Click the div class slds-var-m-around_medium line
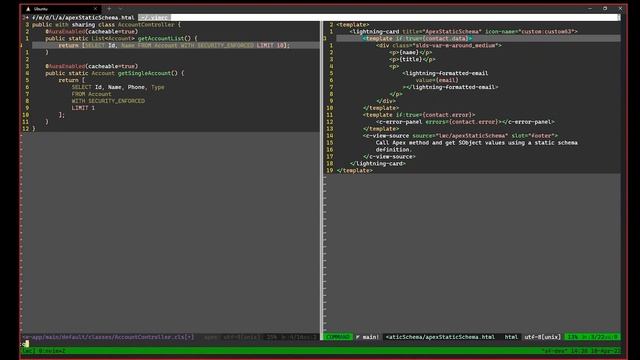The image size is (640, 360). (439, 45)
